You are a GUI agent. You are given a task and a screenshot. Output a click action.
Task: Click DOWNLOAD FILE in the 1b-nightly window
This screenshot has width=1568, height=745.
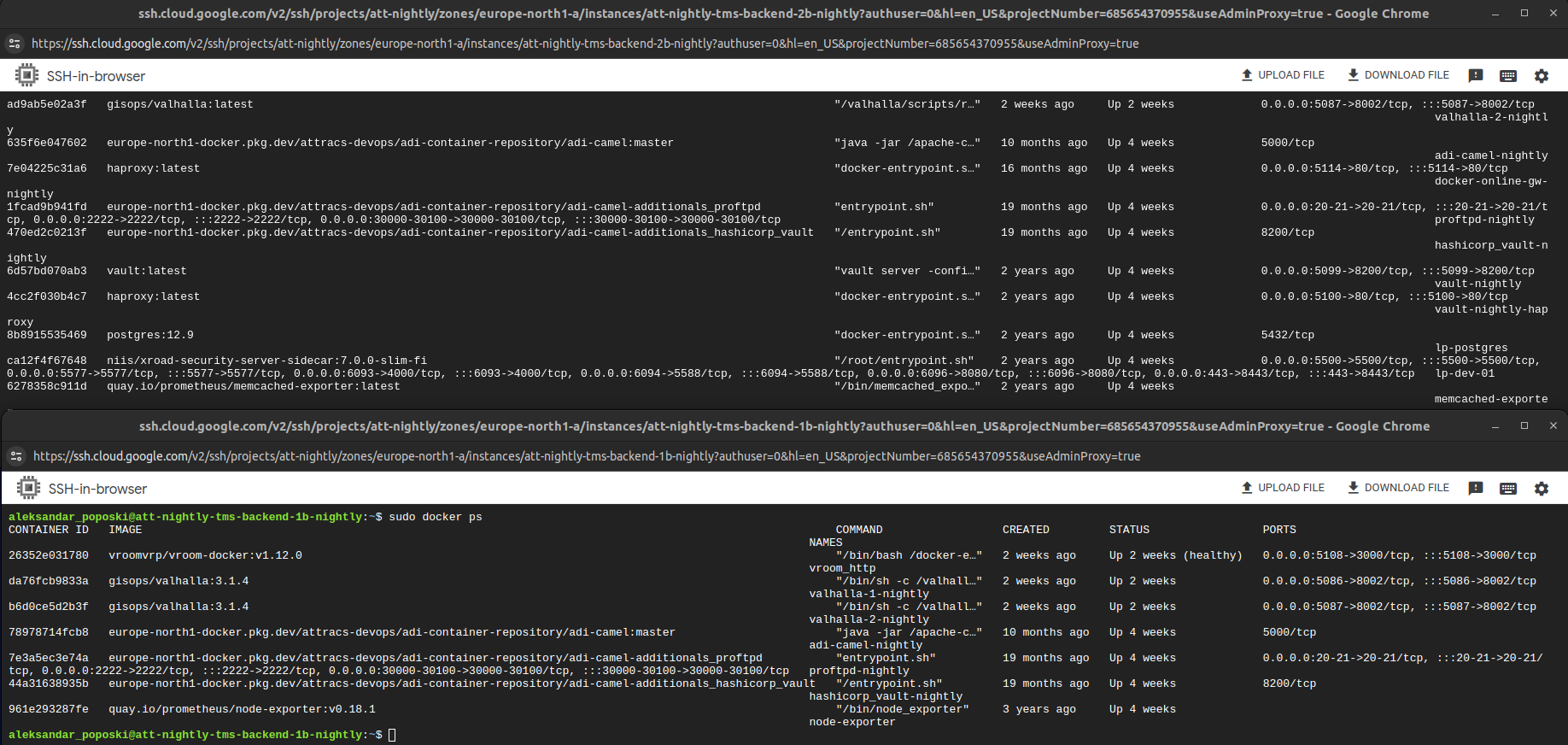click(1398, 488)
